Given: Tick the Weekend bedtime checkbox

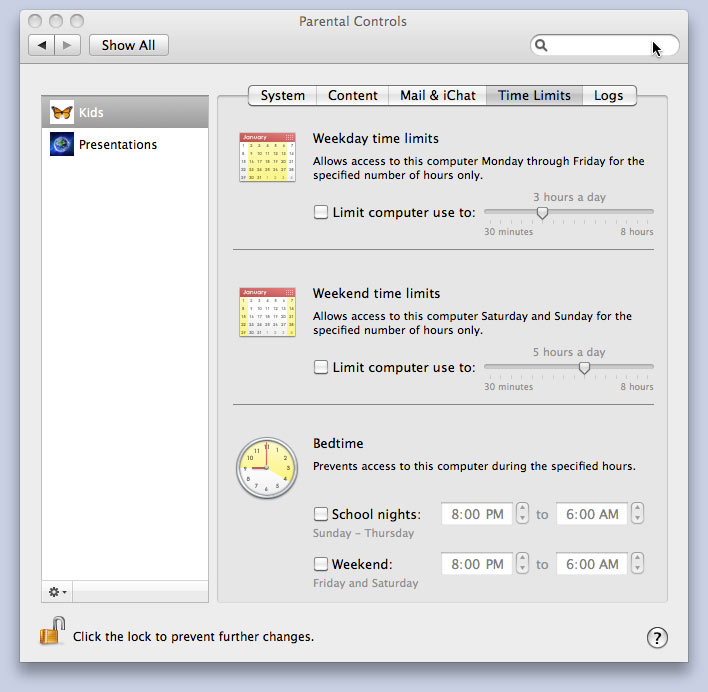Looking at the screenshot, I should pos(321,564).
